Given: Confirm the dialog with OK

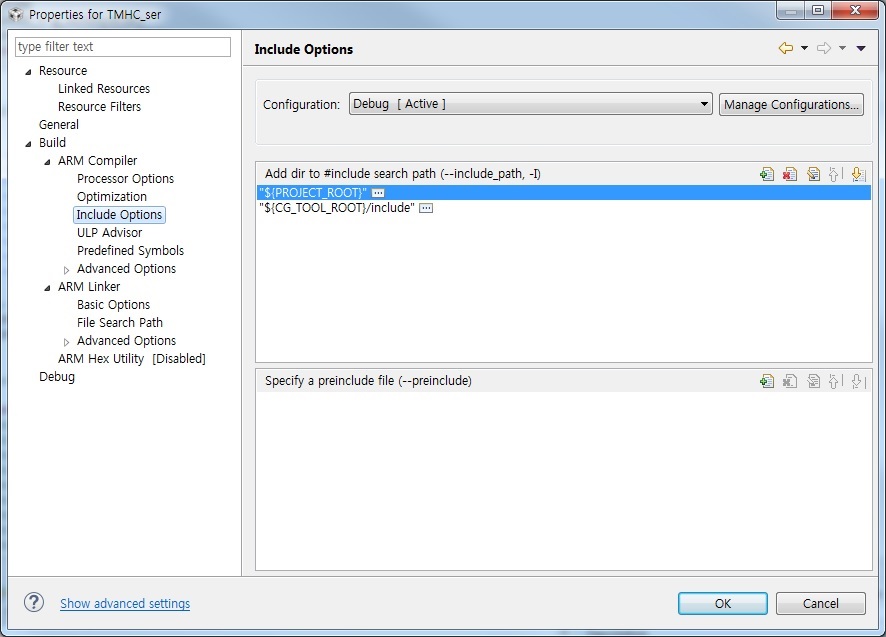Looking at the screenshot, I should point(723,604).
